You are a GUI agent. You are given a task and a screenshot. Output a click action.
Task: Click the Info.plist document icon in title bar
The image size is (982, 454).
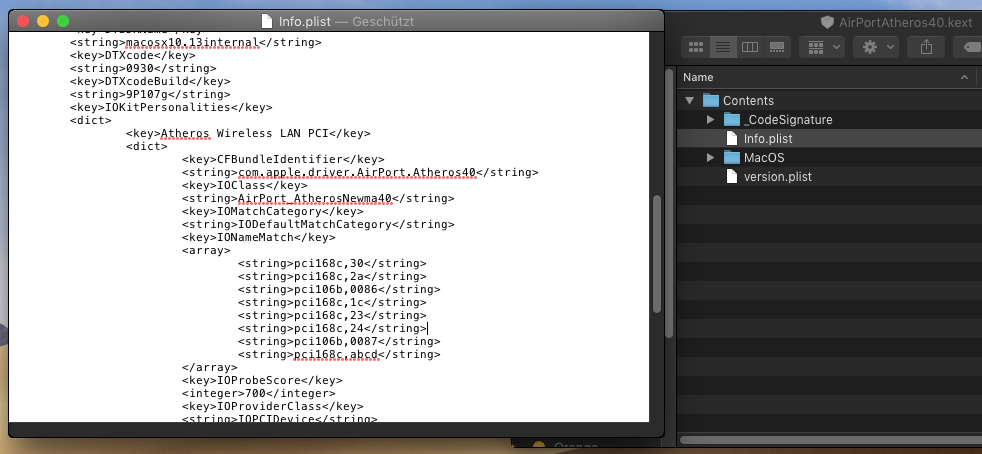click(x=267, y=21)
